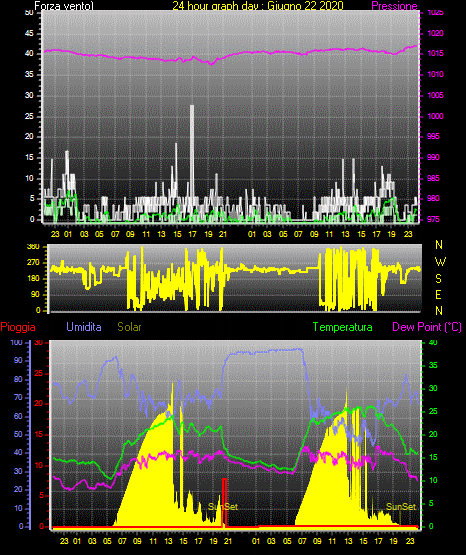Click the "Dew Point (°C)" legend label
This screenshot has height=555, width=466.
coord(427,327)
